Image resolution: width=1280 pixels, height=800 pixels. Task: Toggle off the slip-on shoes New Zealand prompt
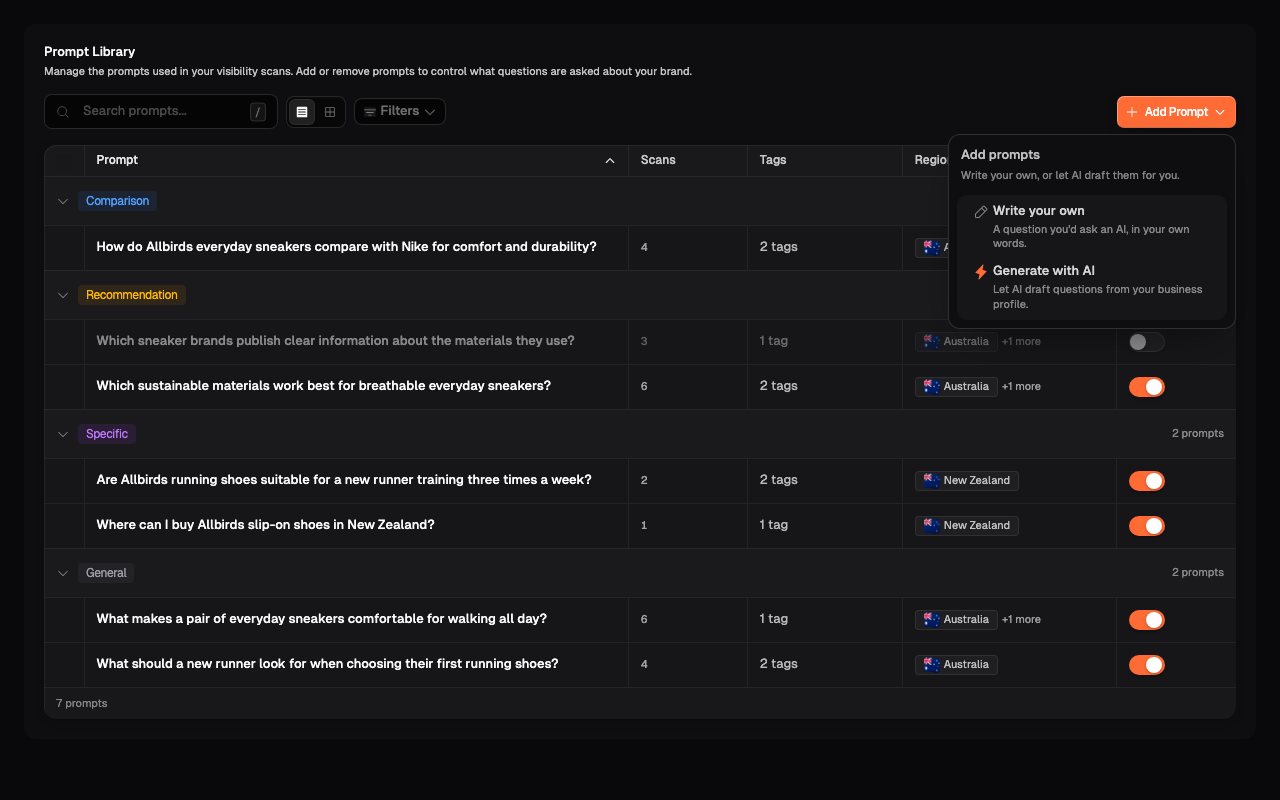[x=1147, y=526]
